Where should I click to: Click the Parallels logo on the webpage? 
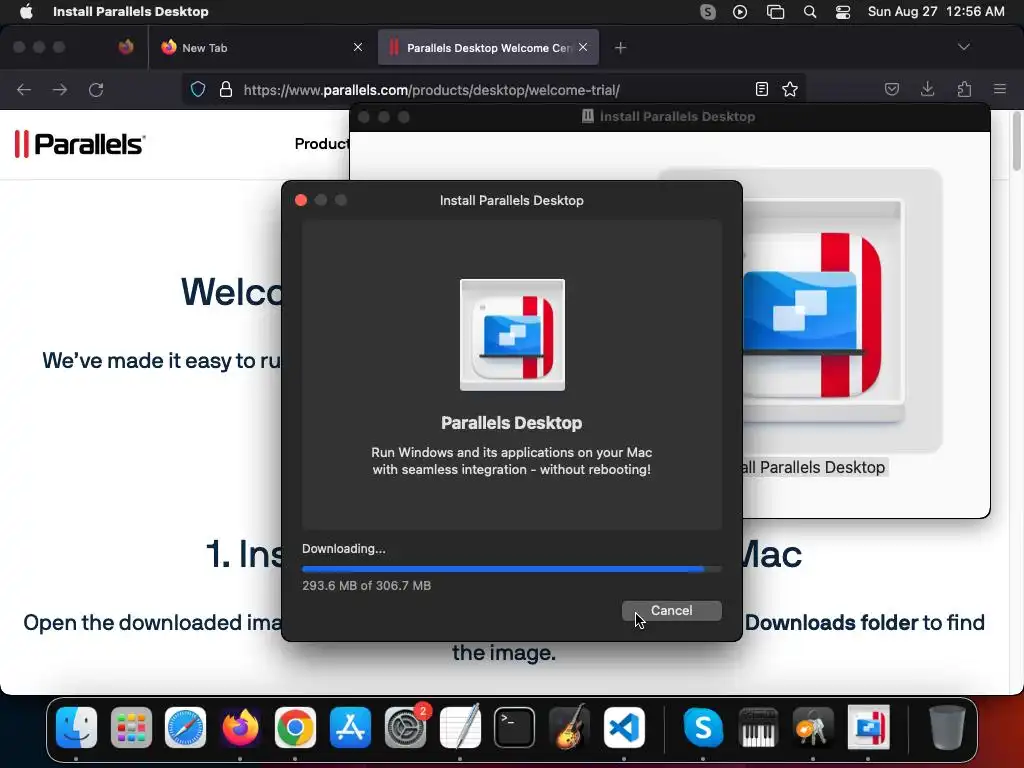coord(80,144)
